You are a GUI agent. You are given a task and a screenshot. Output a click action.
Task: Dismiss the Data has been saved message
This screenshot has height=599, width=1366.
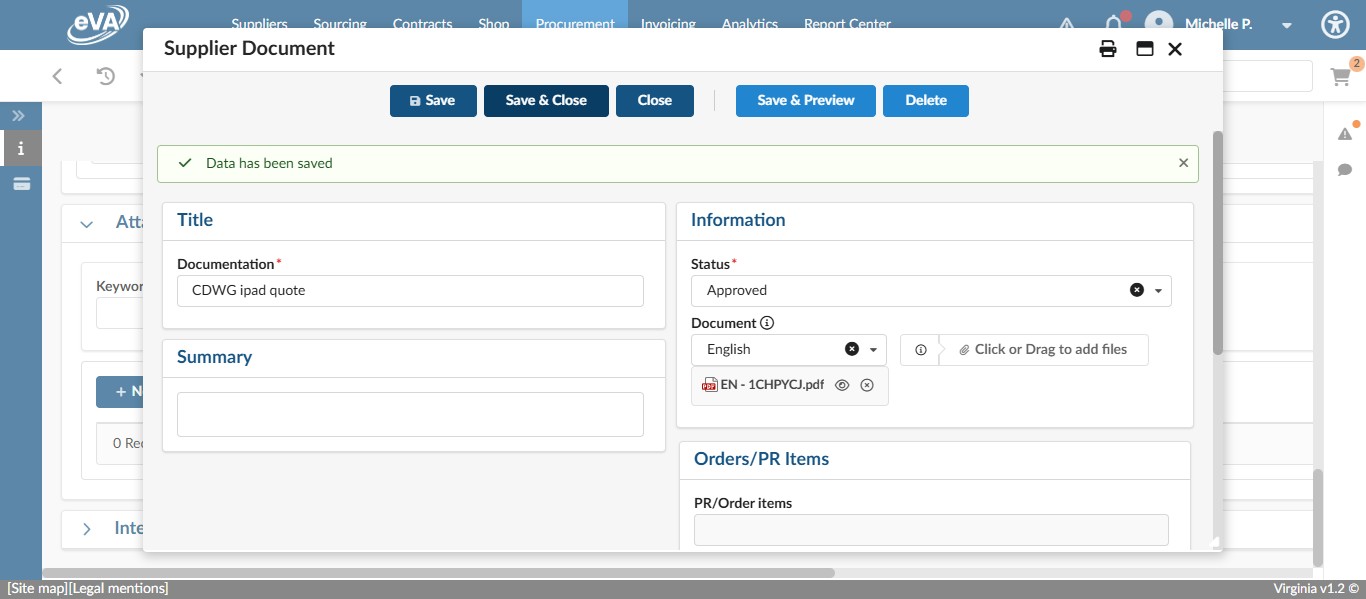pyautogui.click(x=1184, y=163)
